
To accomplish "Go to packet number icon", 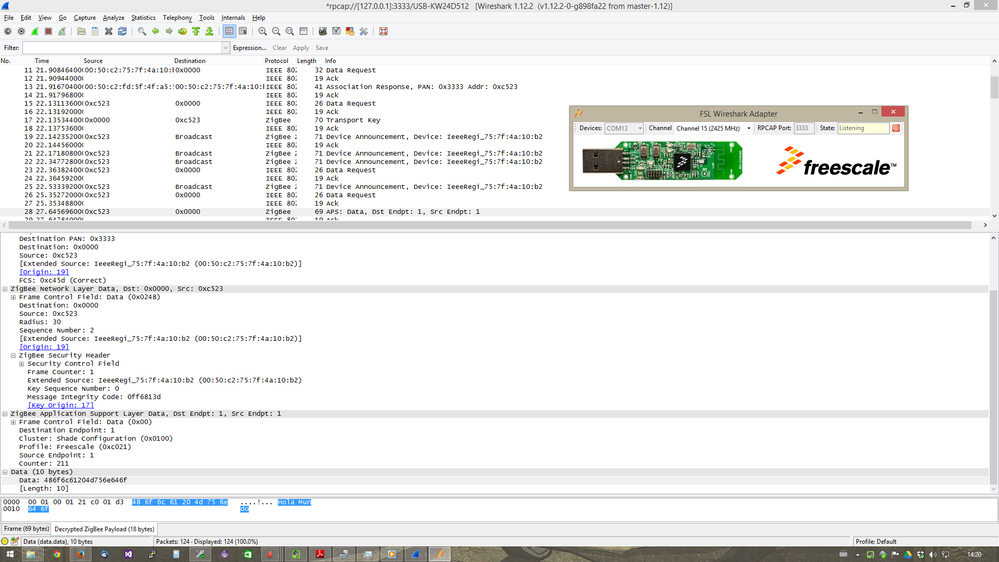I will (x=182, y=31).
